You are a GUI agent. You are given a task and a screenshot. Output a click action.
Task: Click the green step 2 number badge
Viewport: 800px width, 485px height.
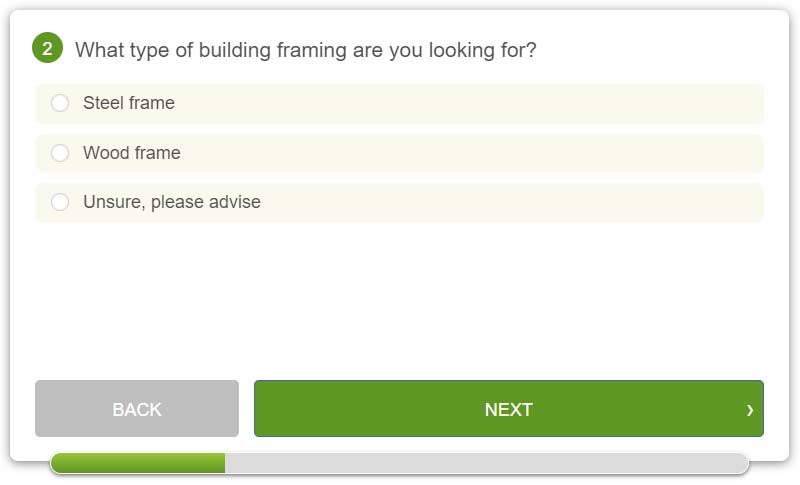tap(47, 48)
